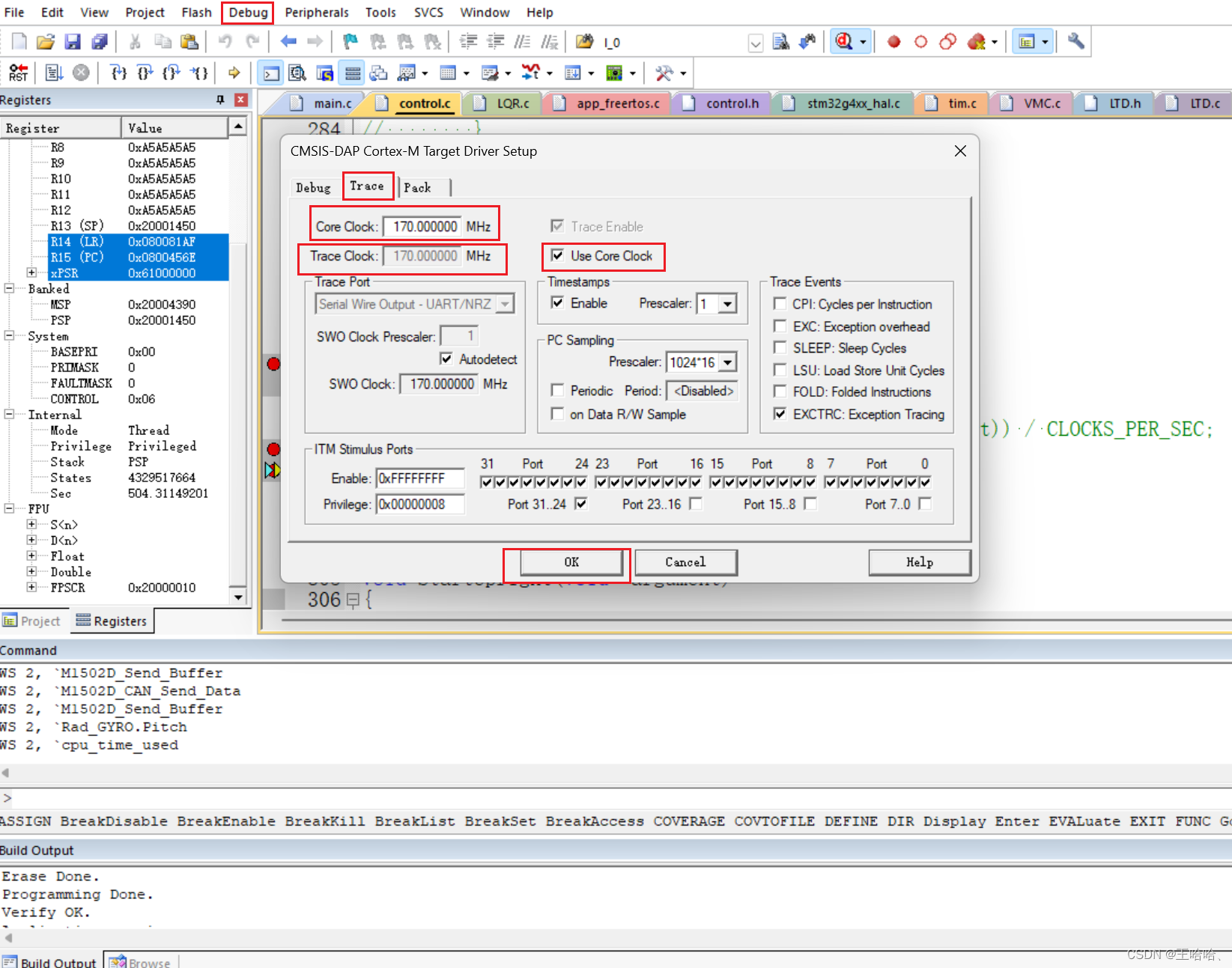This screenshot has width=1232, height=968.
Task: Expand the S<n> FPU registers
Action: (31, 524)
